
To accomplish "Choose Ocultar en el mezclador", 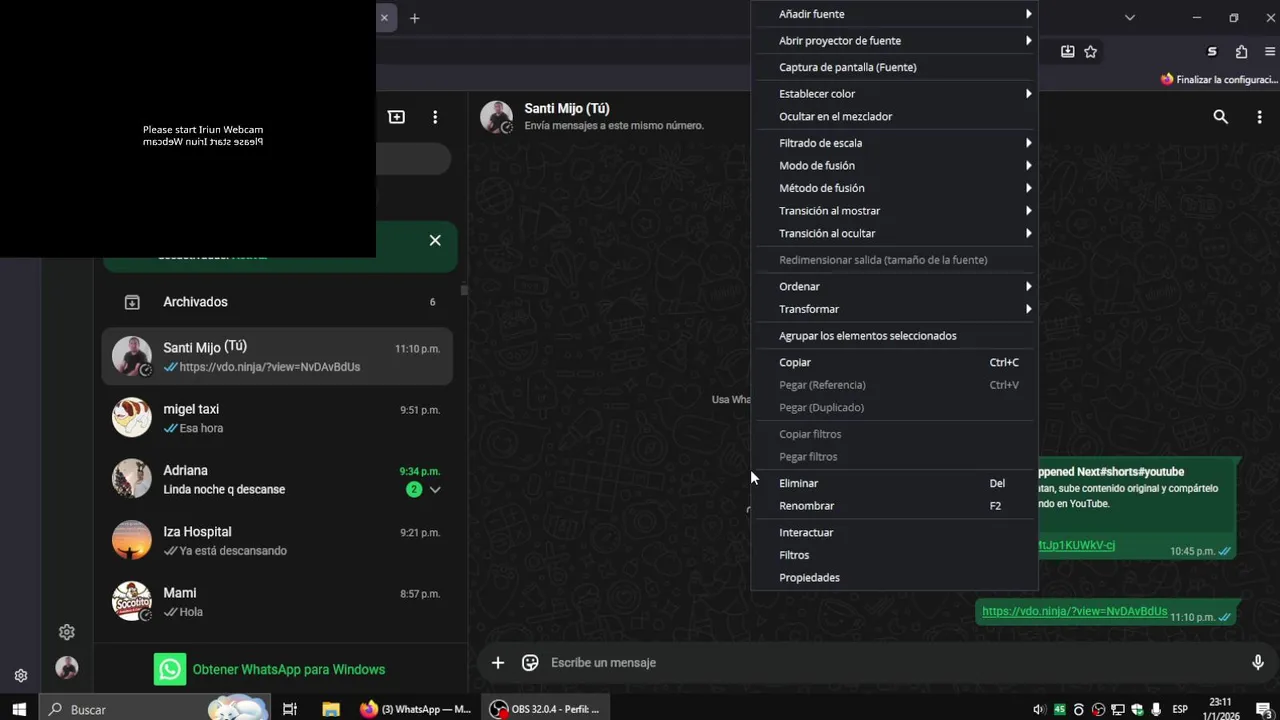I will point(894,117).
